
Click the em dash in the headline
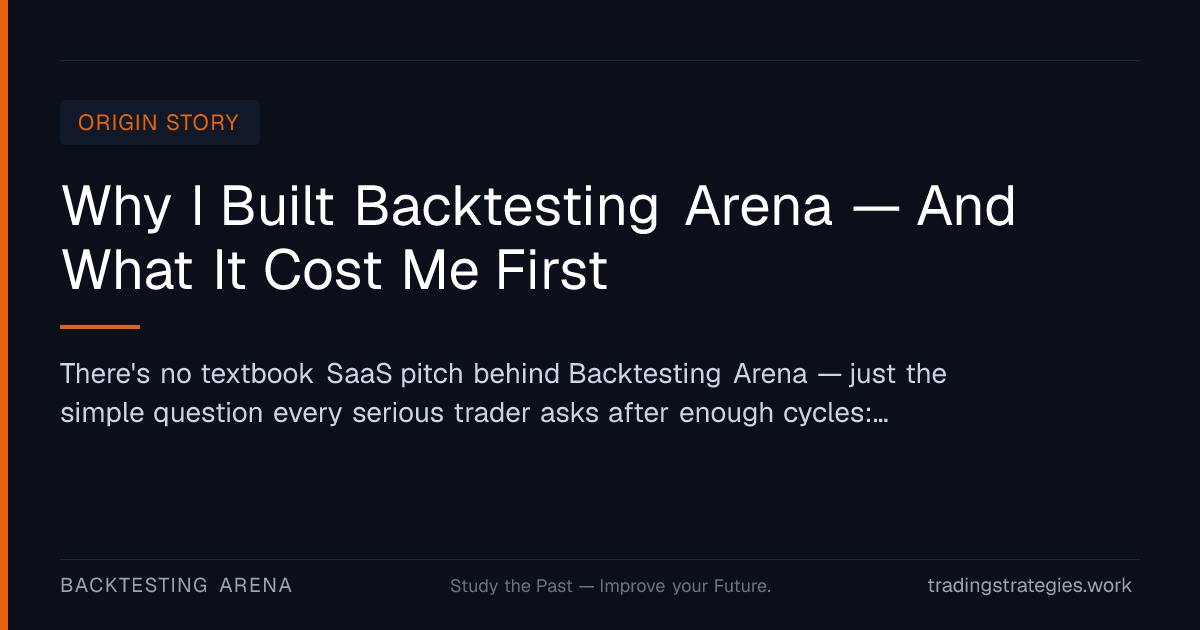[x=875, y=210]
